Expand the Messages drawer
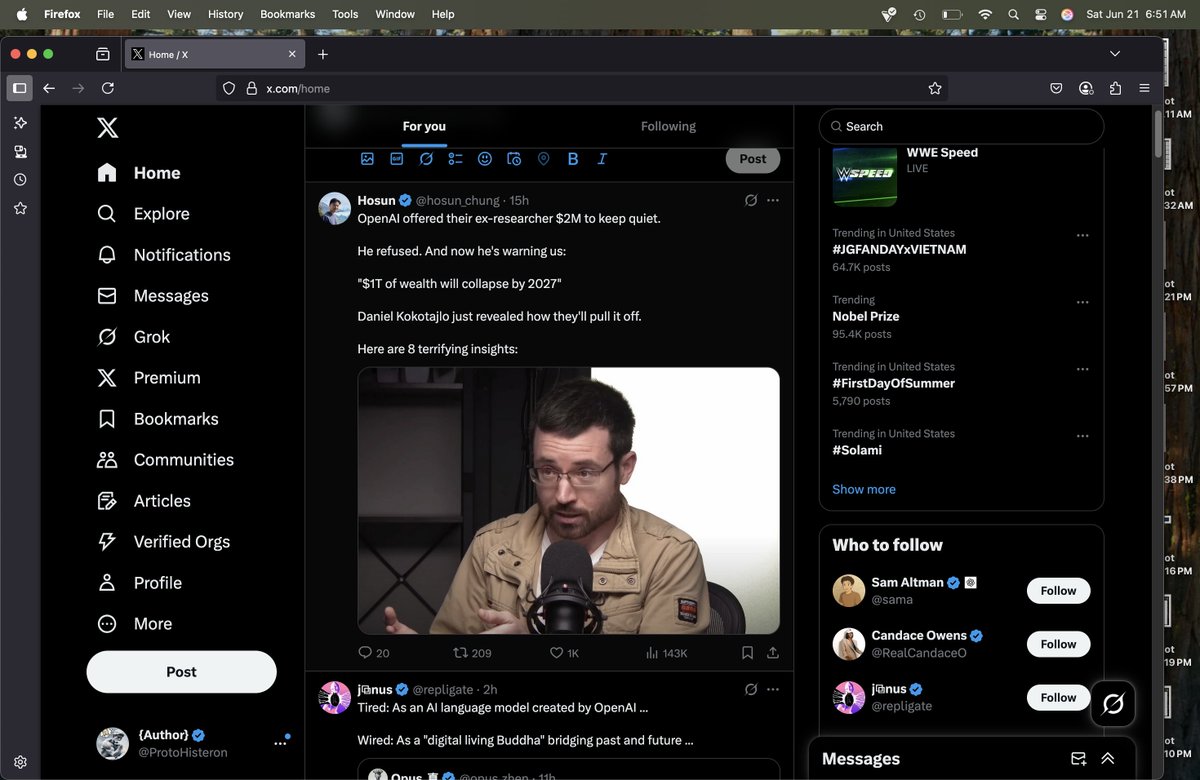 click(x=1108, y=759)
